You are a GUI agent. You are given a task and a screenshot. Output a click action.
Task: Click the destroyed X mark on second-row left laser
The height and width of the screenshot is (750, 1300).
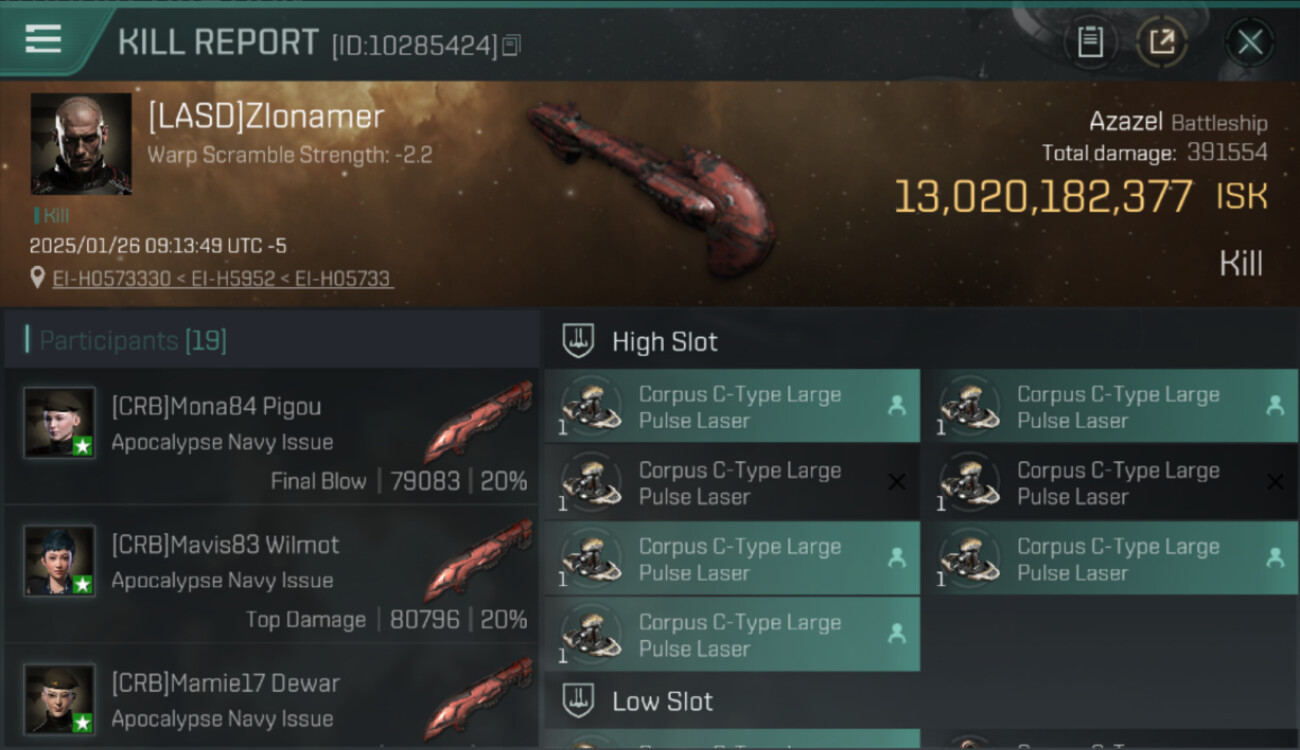tap(896, 482)
